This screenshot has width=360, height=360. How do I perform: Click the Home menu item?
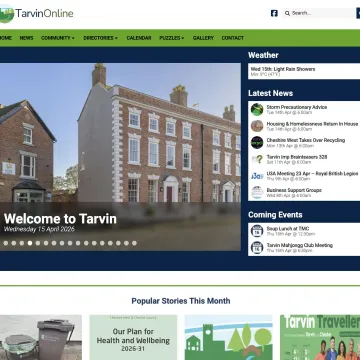click(x=6, y=38)
